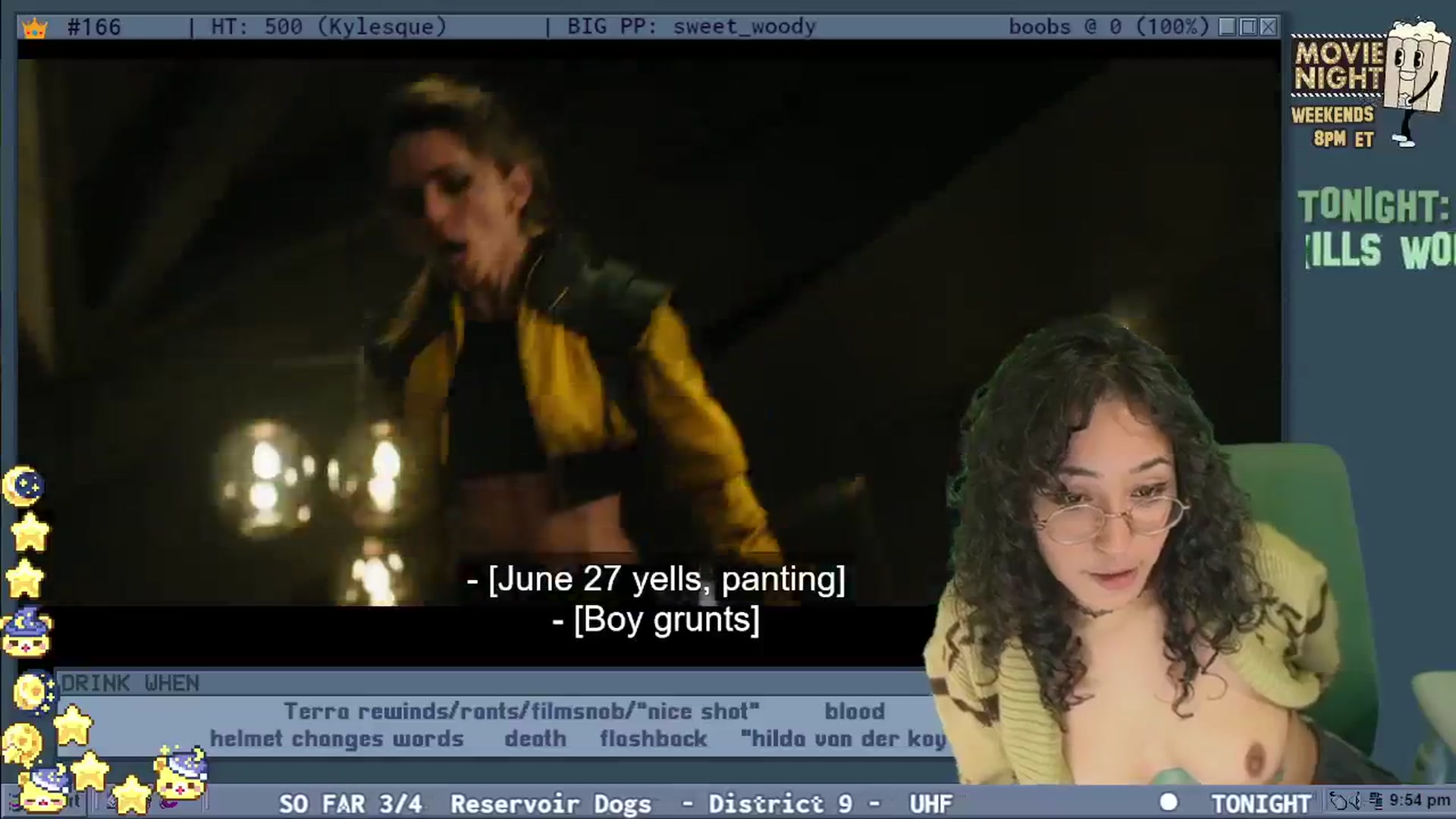The height and width of the screenshot is (819, 1456).
Task: Click the crown icon in the title bar
Action: click(x=35, y=28)
